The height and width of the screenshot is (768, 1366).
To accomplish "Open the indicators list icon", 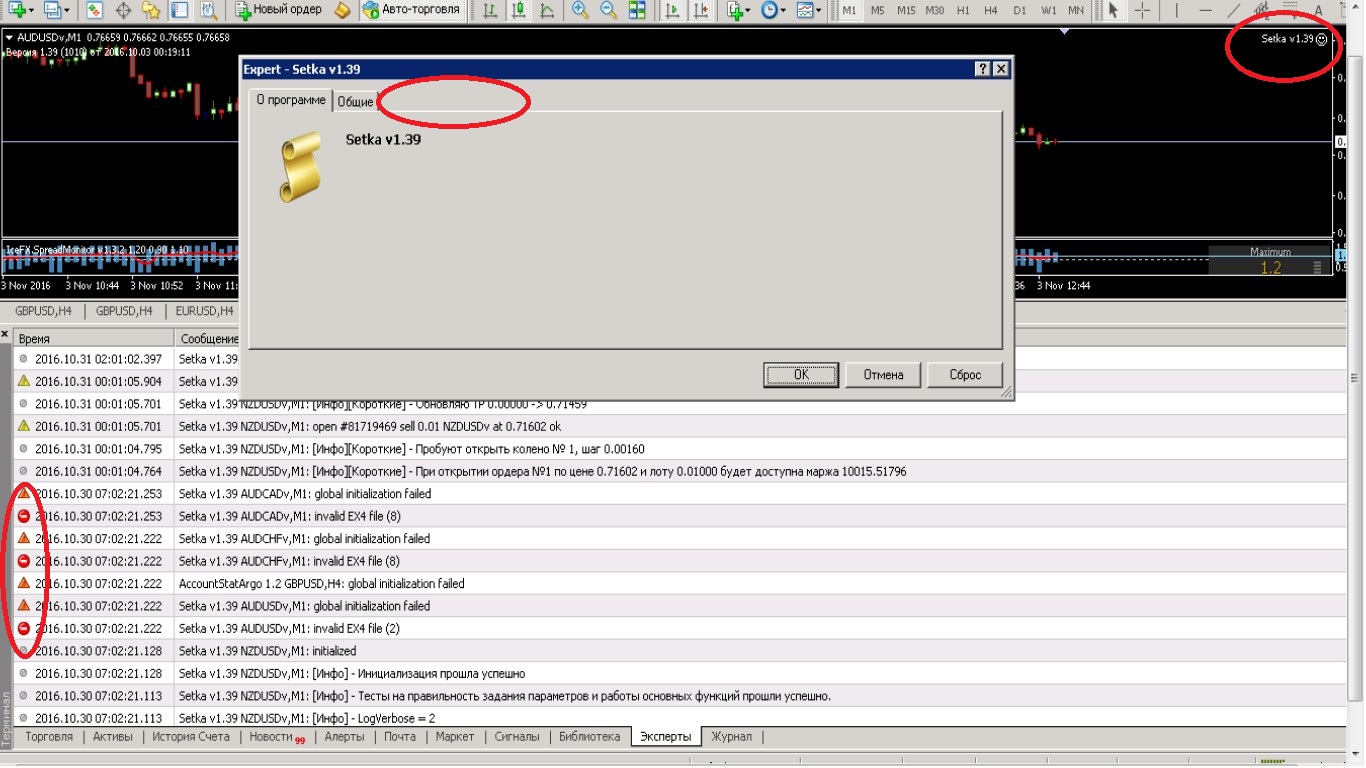I will tap(735, 10).
